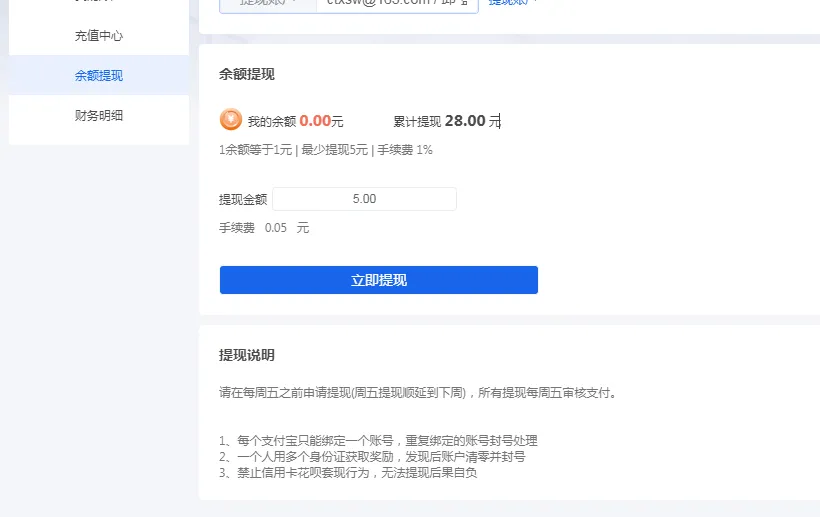Open 充值中心 in the sidebar

[x=98, y=36]
